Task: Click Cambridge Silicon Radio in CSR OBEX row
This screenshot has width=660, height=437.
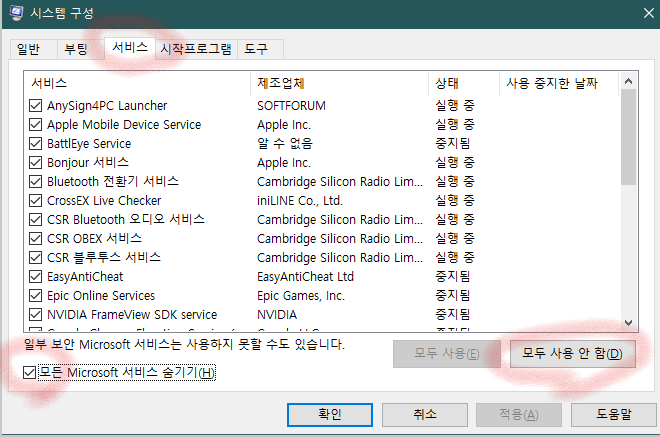Action: [340, 239]
